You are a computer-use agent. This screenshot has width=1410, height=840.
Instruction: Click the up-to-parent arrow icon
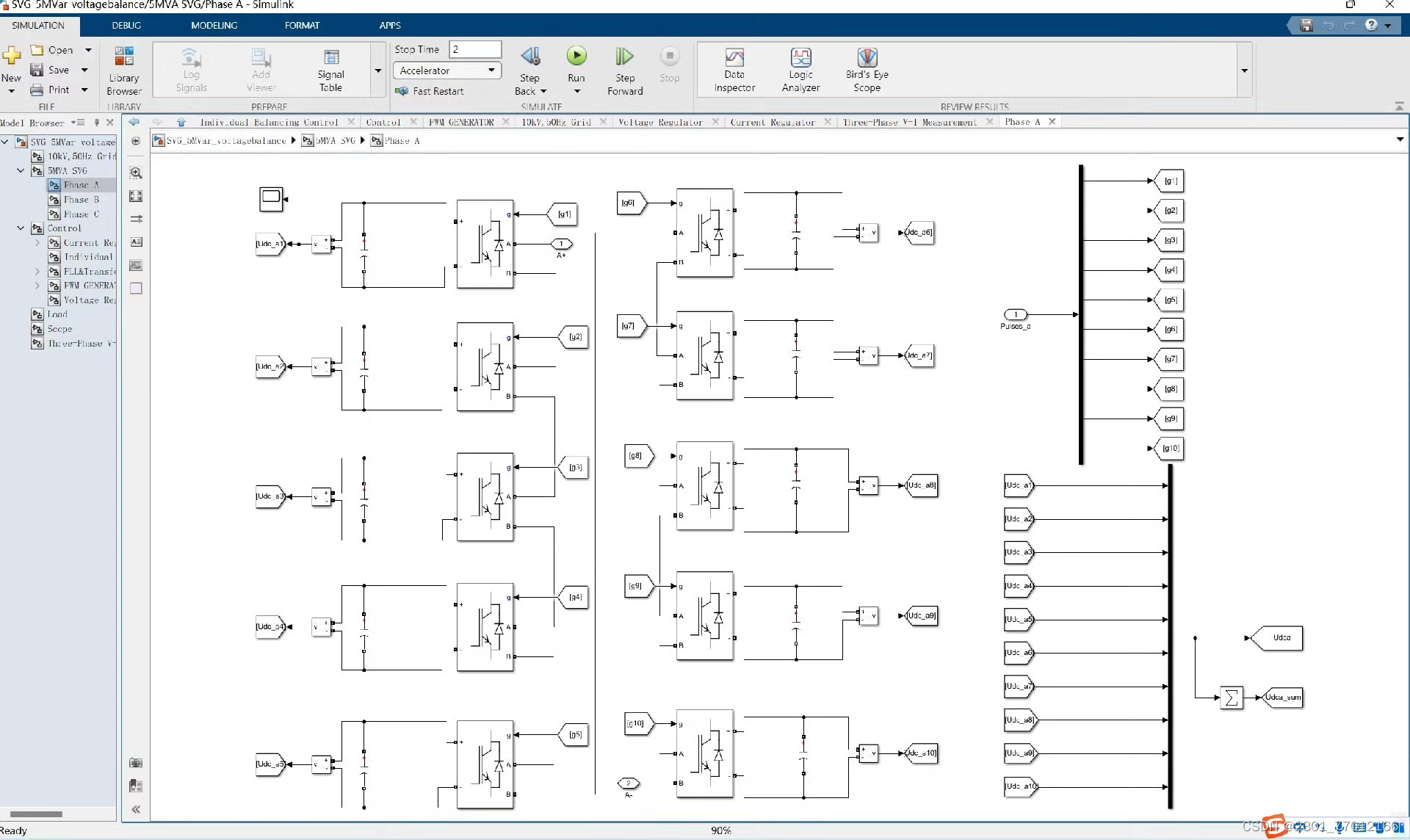pyautogui.click(x=181, y=122)
